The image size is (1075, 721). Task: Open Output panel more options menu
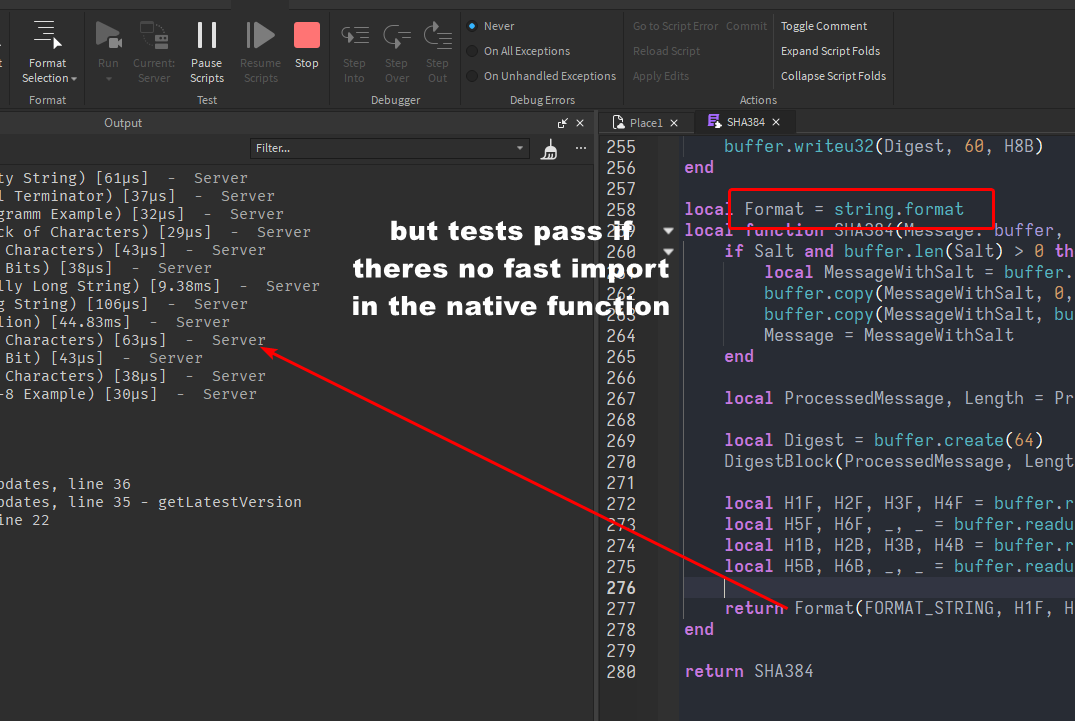click(x=581, y=148)
